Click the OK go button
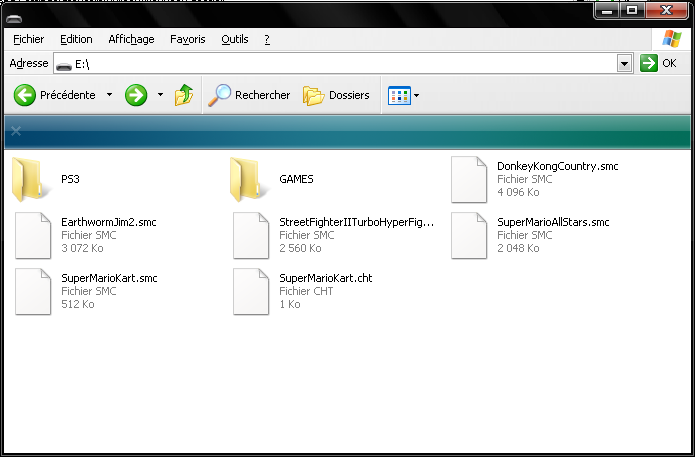695x457 pixels. (658, 63)
